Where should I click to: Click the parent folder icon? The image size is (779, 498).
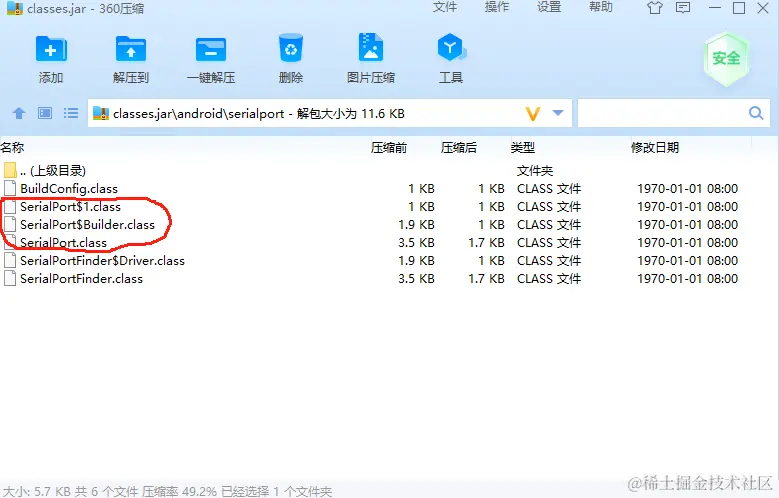pos(10,170)
